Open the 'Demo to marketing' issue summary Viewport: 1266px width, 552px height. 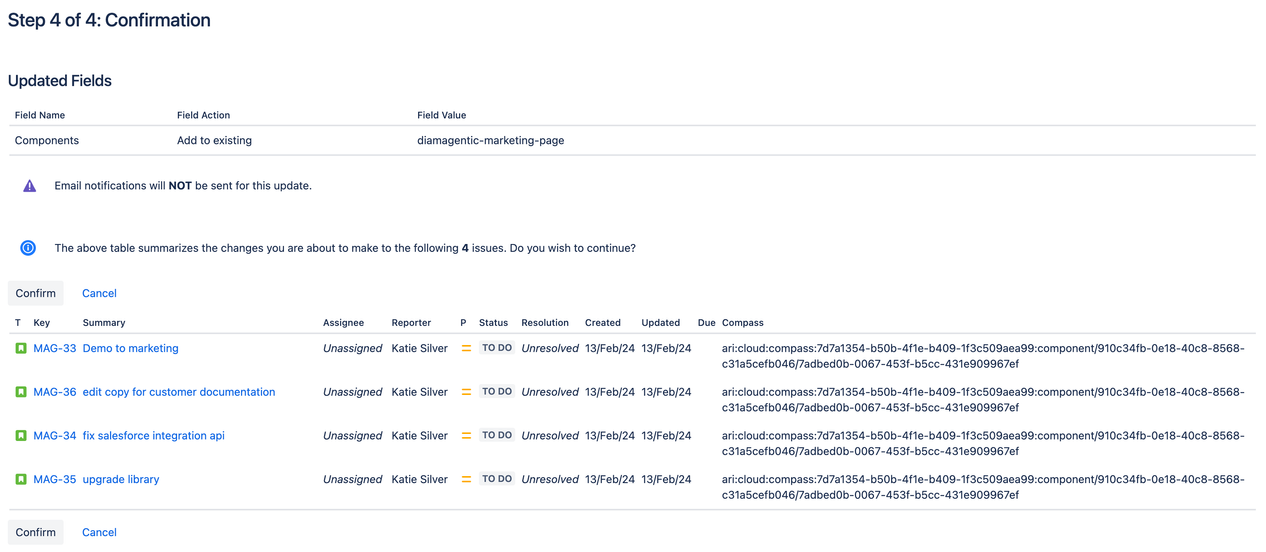click(x=131, y=348)
